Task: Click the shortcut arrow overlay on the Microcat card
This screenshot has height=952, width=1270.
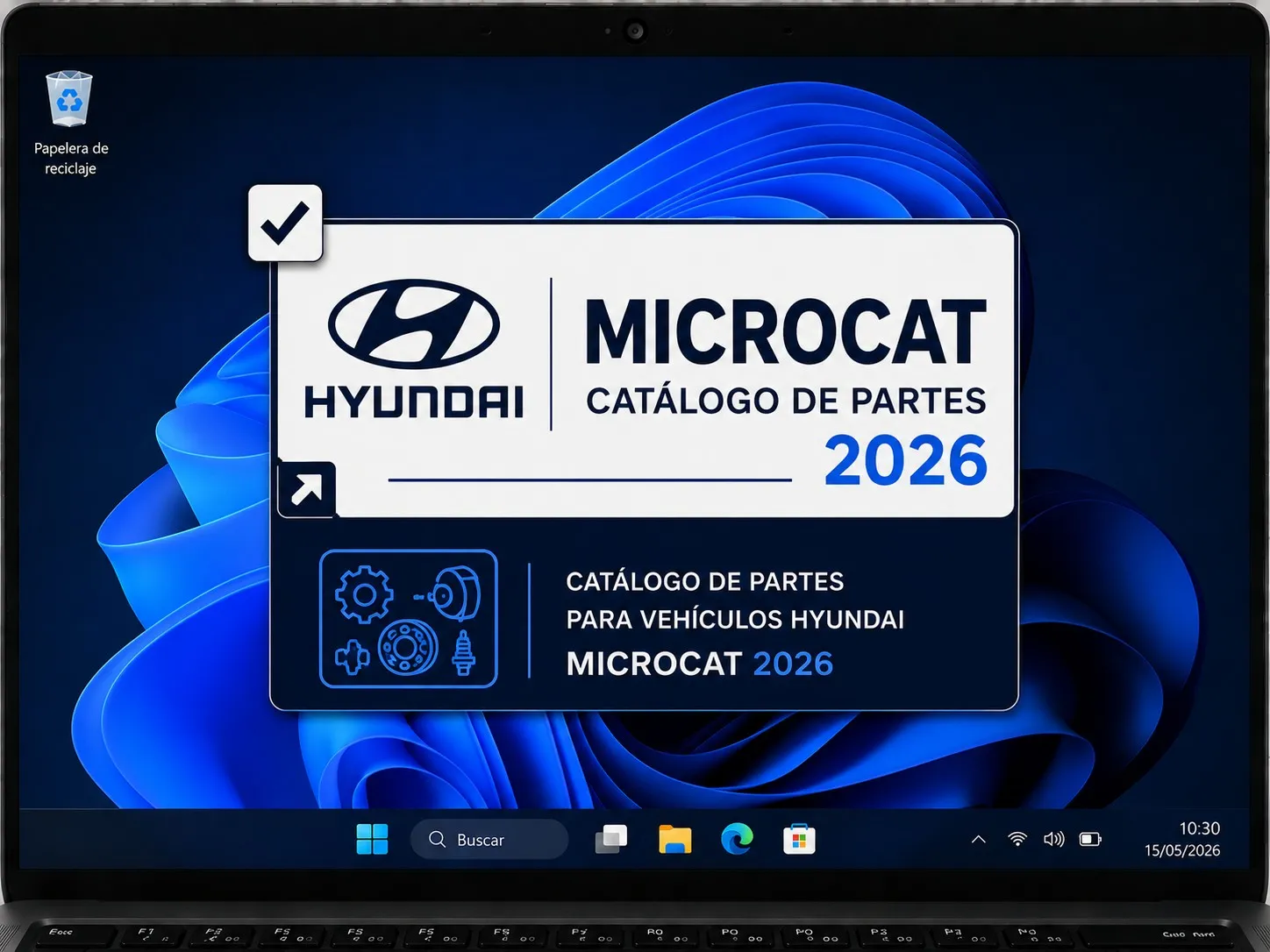Action: pyautogui.click(x=306, y=489)
